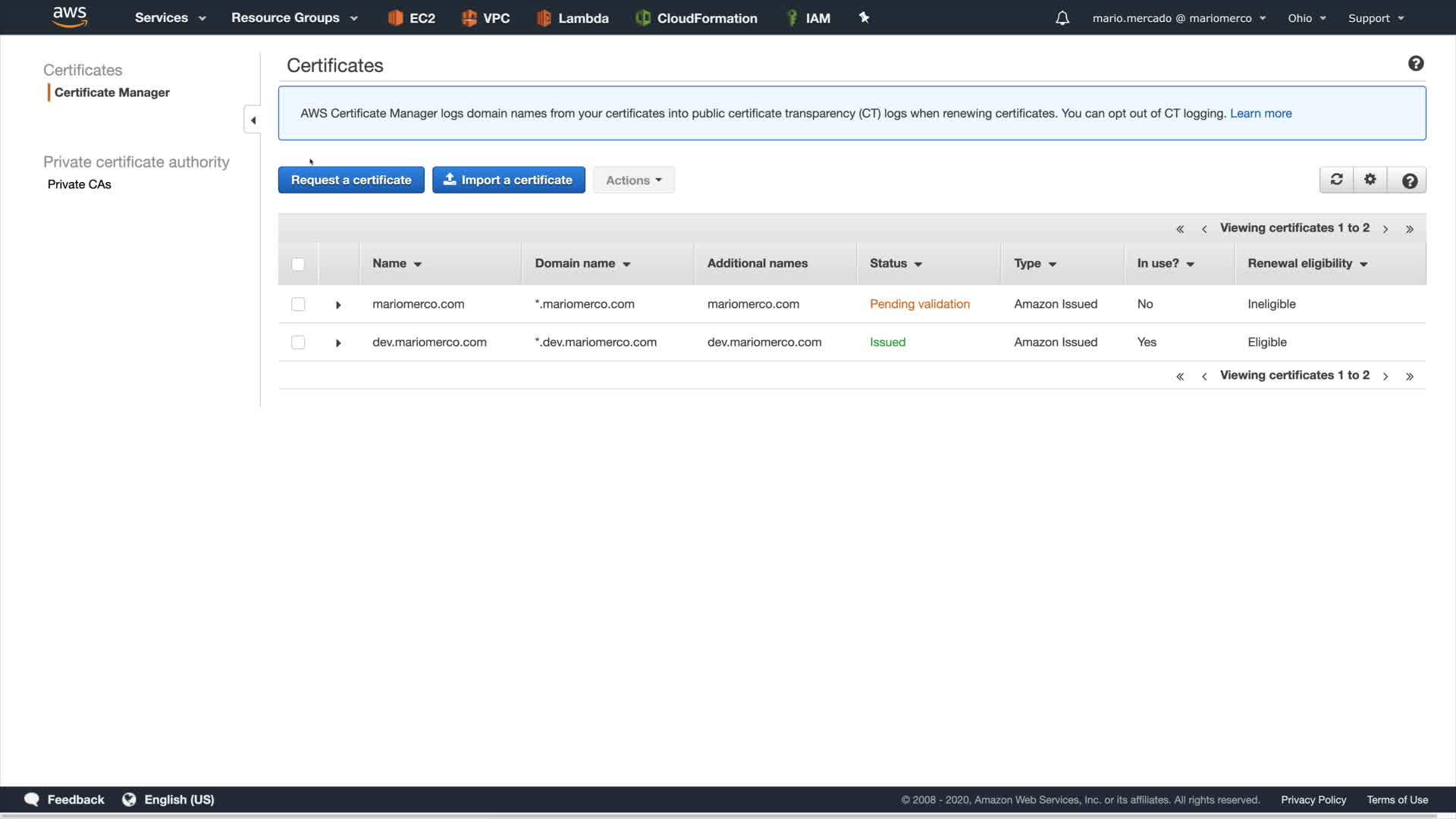Open Private CAs in sidebar
The image size is (1456, 819).
click(80, 184)
